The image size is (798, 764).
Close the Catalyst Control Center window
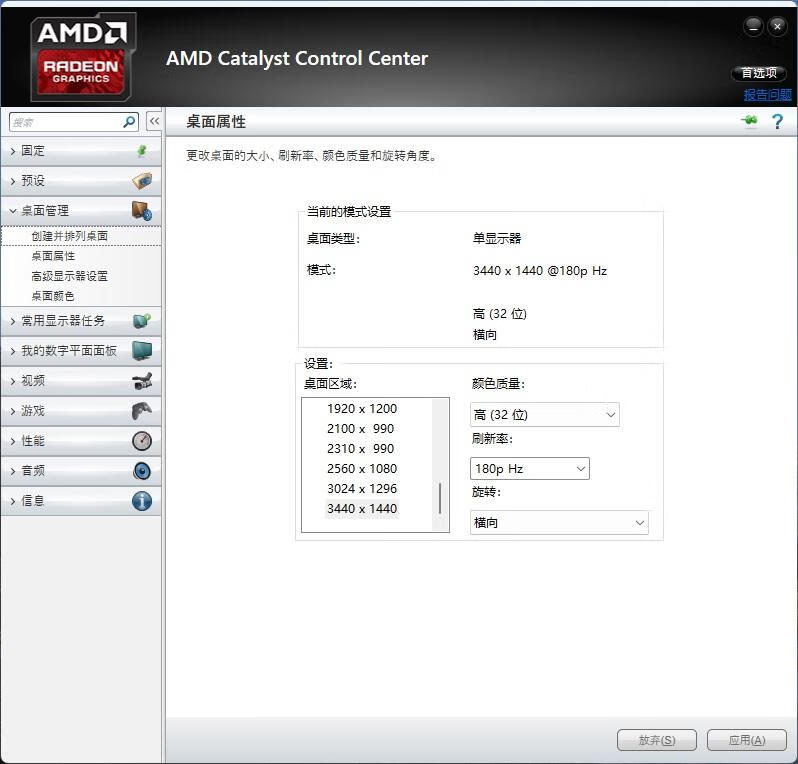(x=777, y=25)
